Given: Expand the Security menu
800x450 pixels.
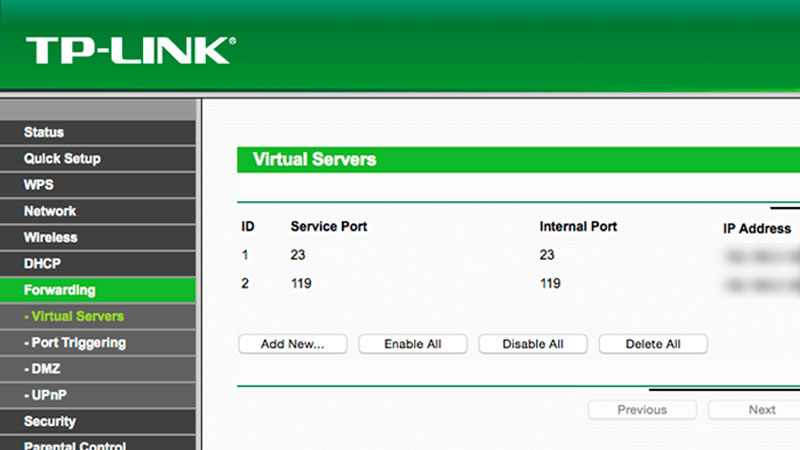Looking at the screenshot, I should tap(50, 421).
